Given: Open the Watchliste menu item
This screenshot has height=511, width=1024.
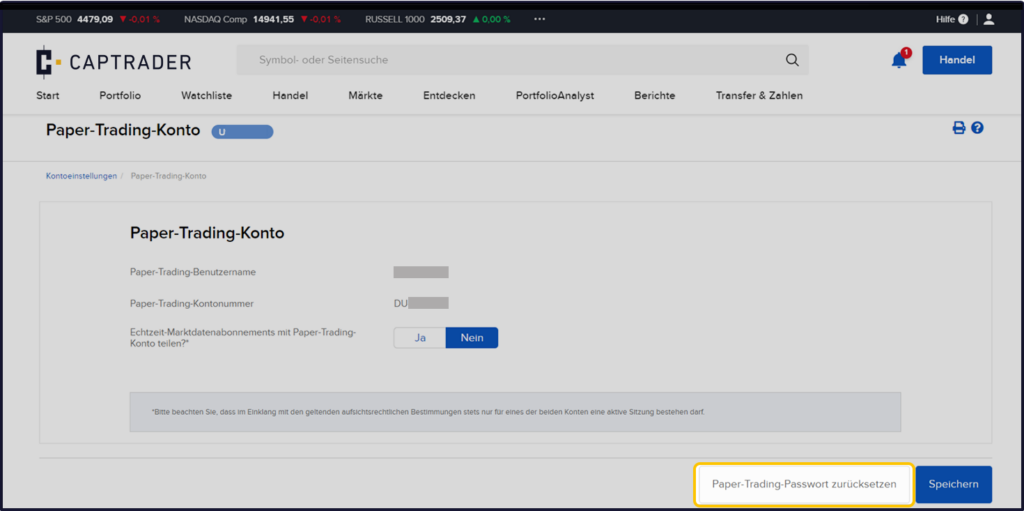Looking at the screenshot, I should pyautogui.click(x=206, y=95).
